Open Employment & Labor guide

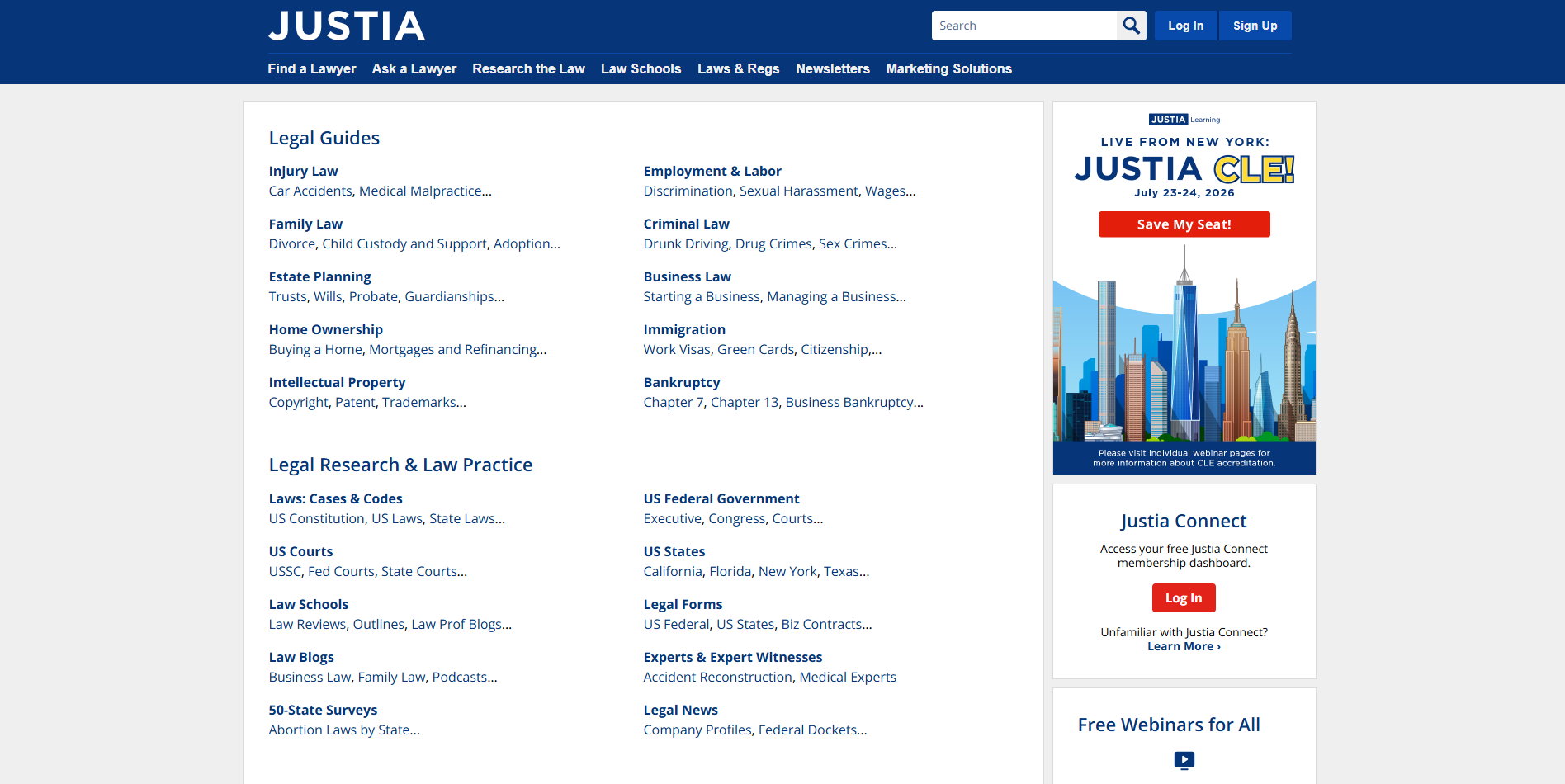pyautogui.click(x=712, y=171)
